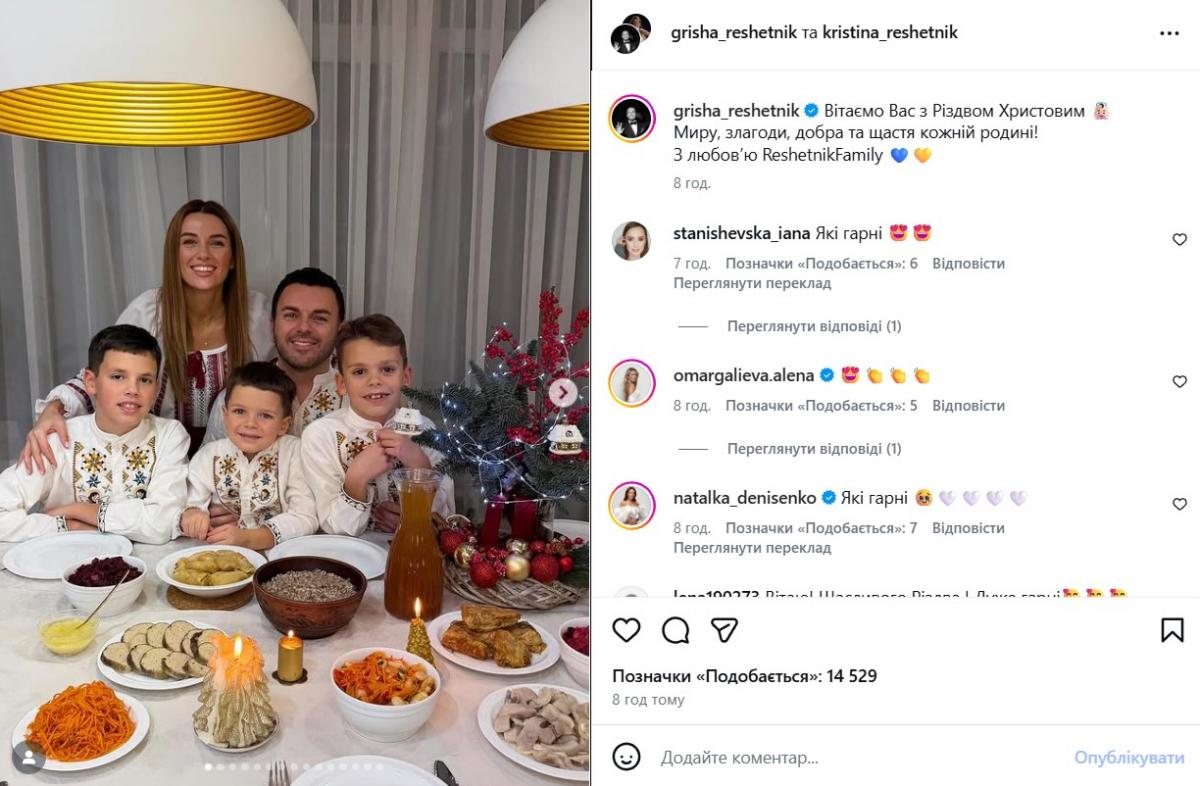Viewport: 1200px width, 786px height.
Task: Reply to the natalka_denisenko comment
Action: (968, 528)
